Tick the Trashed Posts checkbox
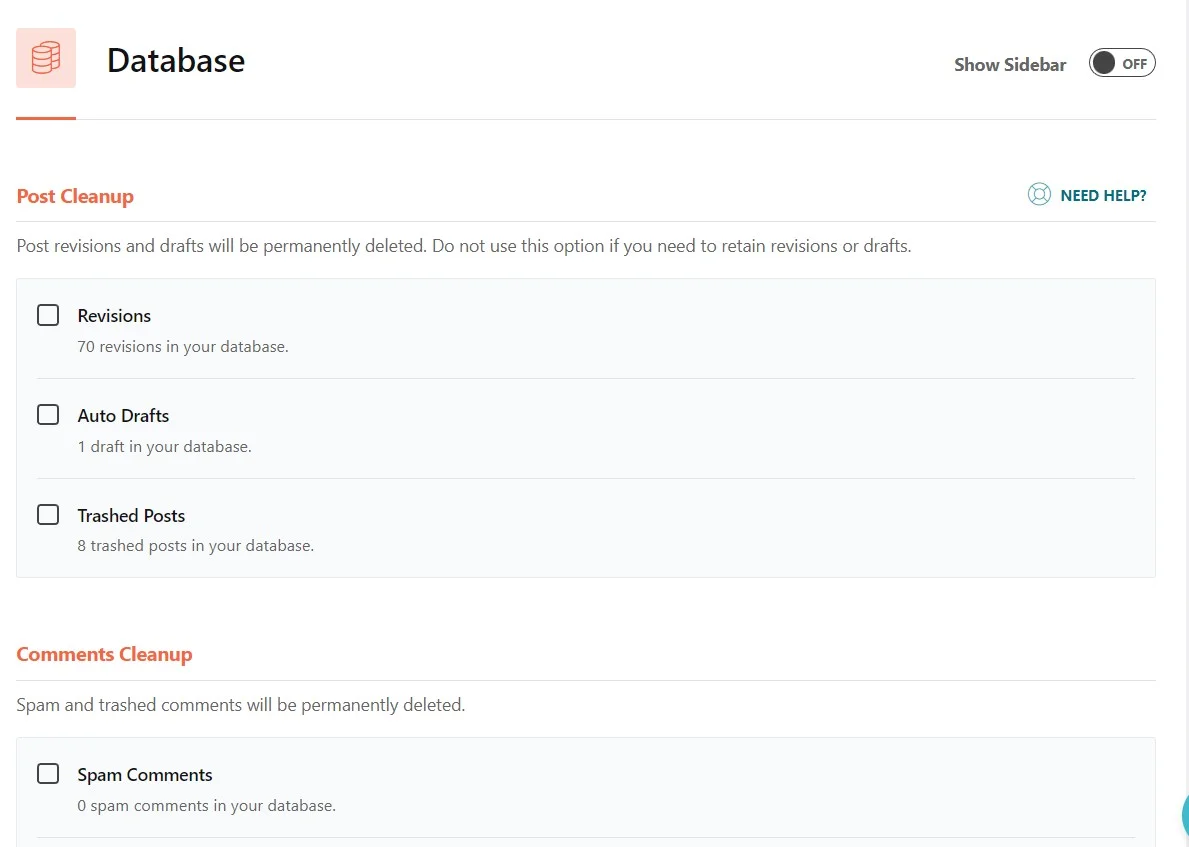Image resolution: width=1189 pixels, height=847 pixels. point(48,515)
